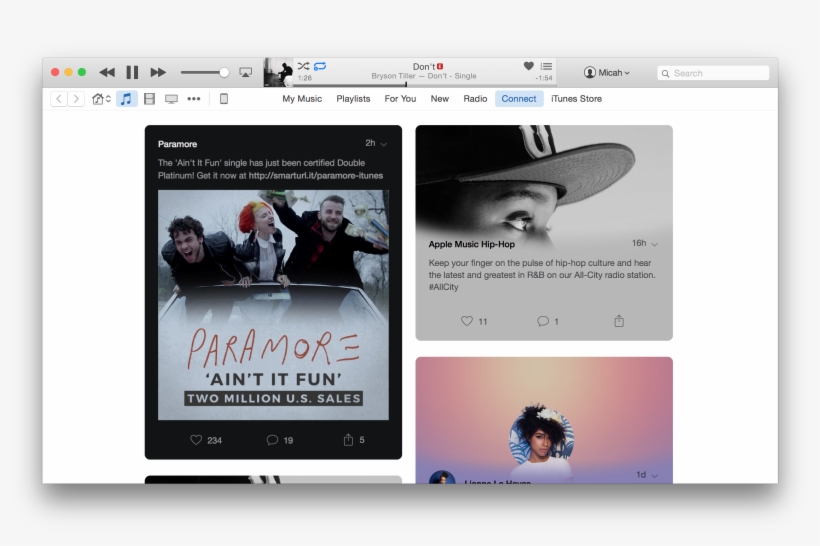The image size is (820, 546).
Task: Open Apple Music Hip-Hop profile link
Action: pyautogui.click(x=471, y=244)
